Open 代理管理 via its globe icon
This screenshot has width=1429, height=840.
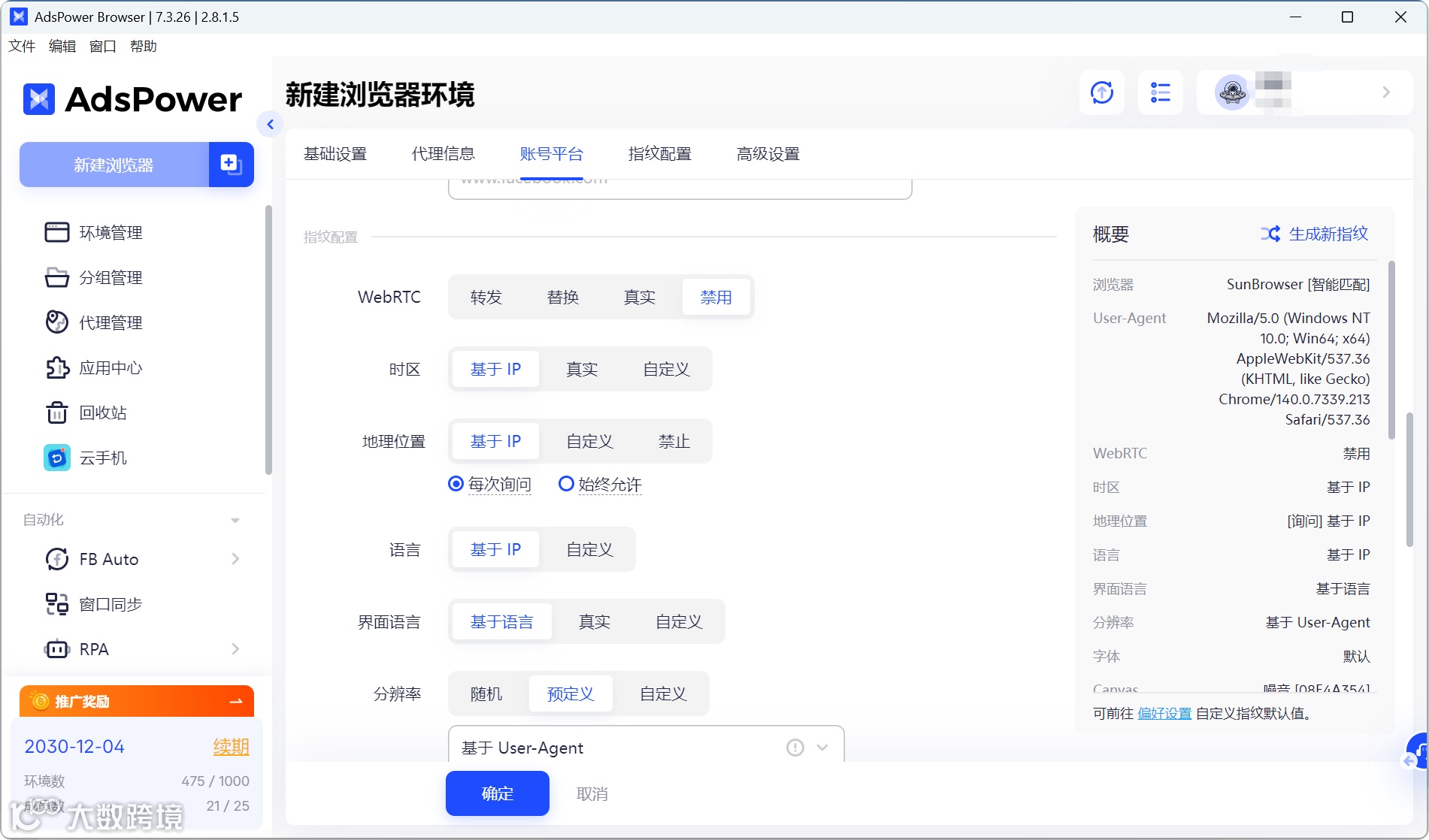56,322
